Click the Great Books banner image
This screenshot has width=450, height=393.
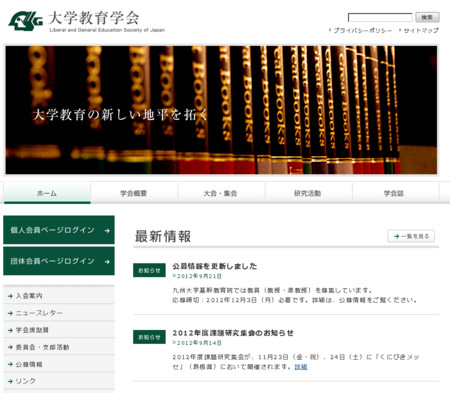[x=221, y=110]
